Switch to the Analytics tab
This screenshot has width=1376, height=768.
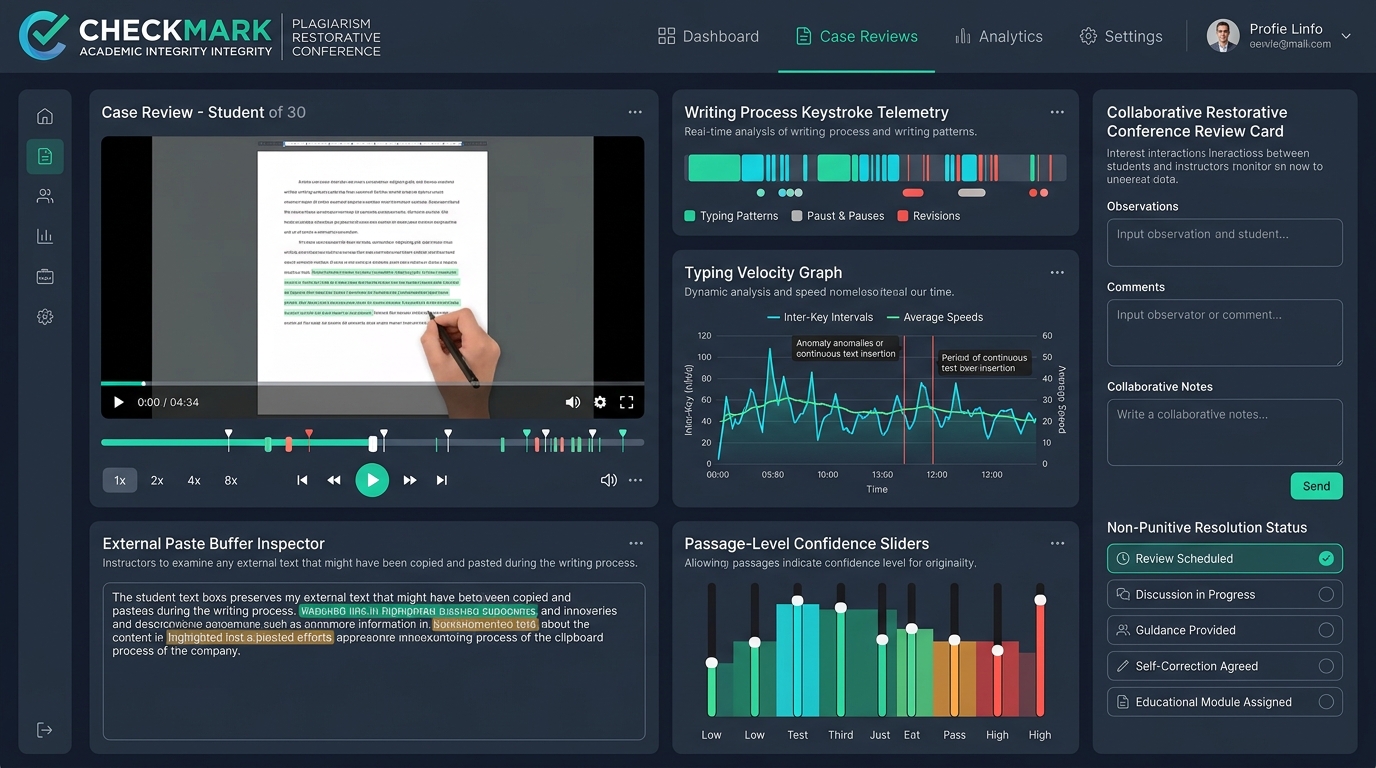(x=998, y=36)
